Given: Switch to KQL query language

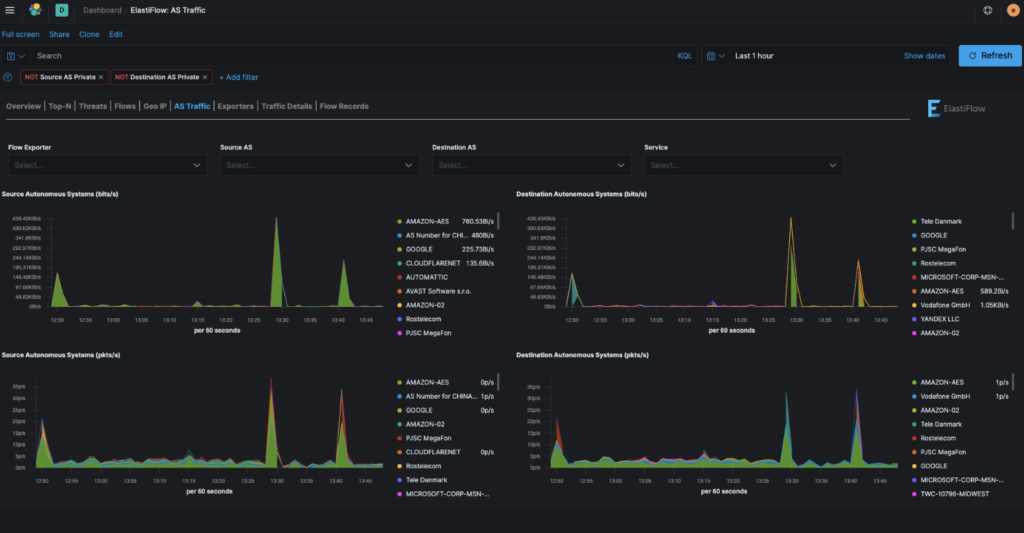Looking at the screenshot, I should (684, 56).
